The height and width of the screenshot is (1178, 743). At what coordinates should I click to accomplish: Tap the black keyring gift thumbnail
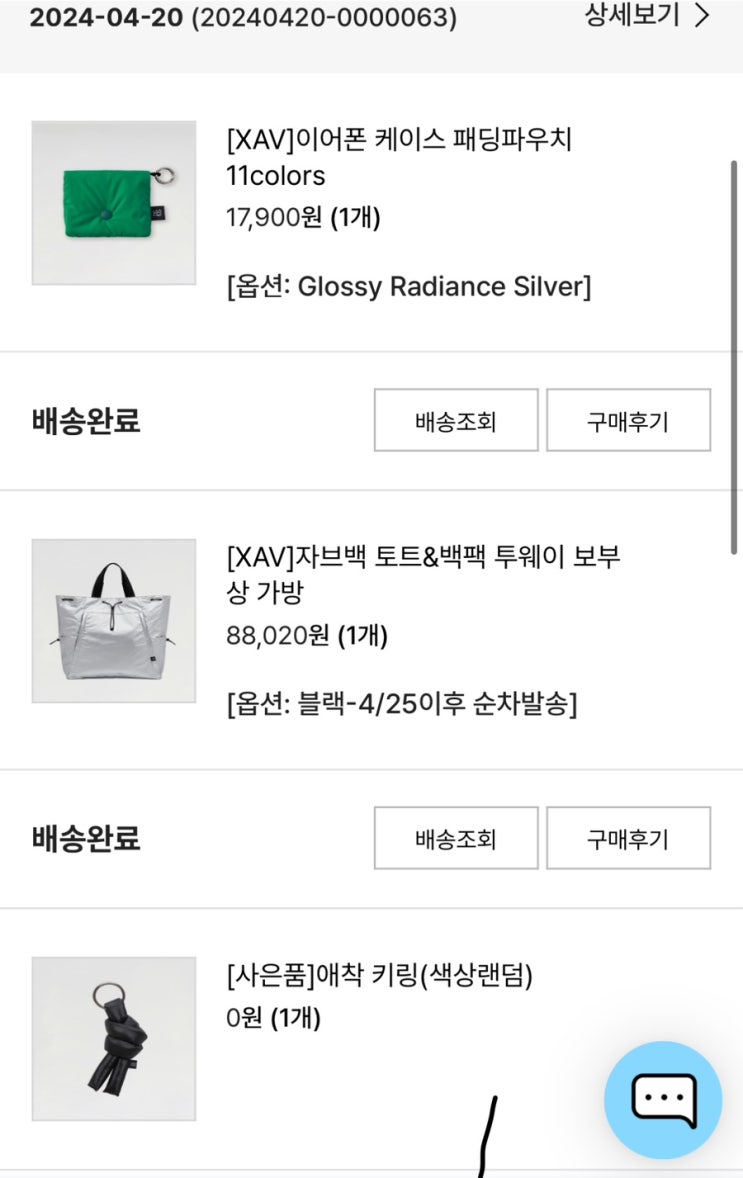pos(114,1038)
